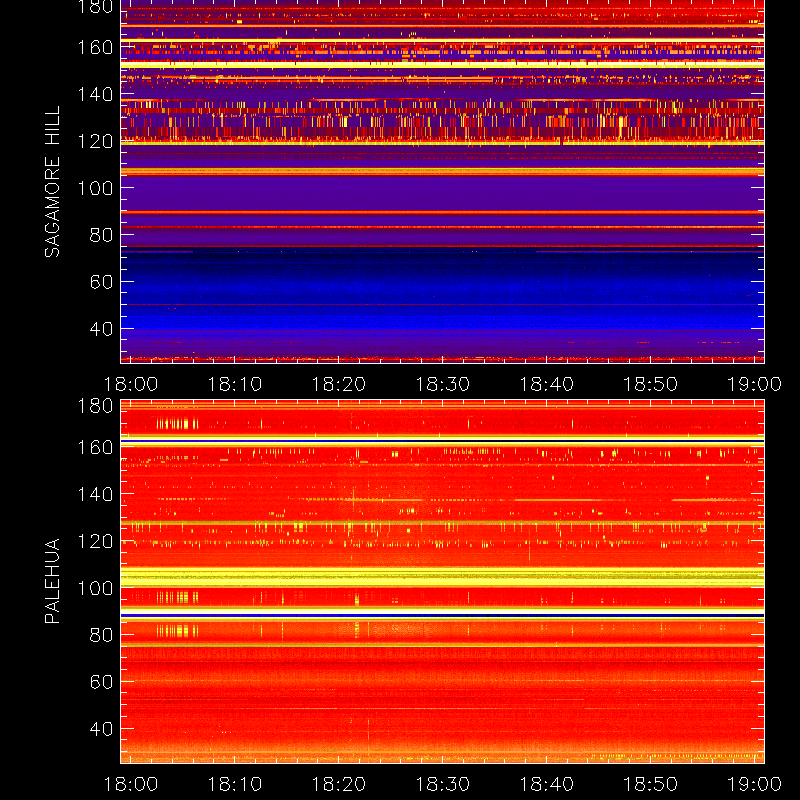Select the 40 tick label on the Sagamore Hill plot
The width and height of the screenshot is (800, 800).
pos(101,329)
